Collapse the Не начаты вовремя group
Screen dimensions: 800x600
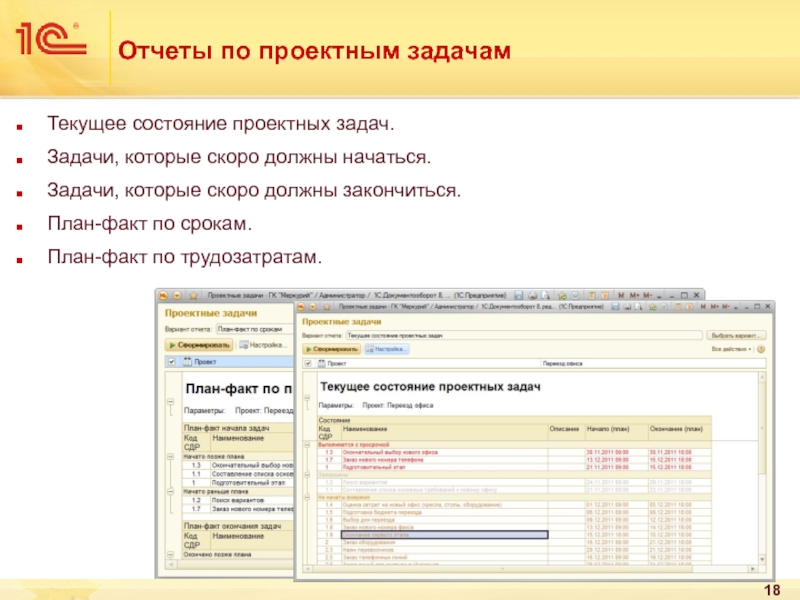click(x=306, y=497)
